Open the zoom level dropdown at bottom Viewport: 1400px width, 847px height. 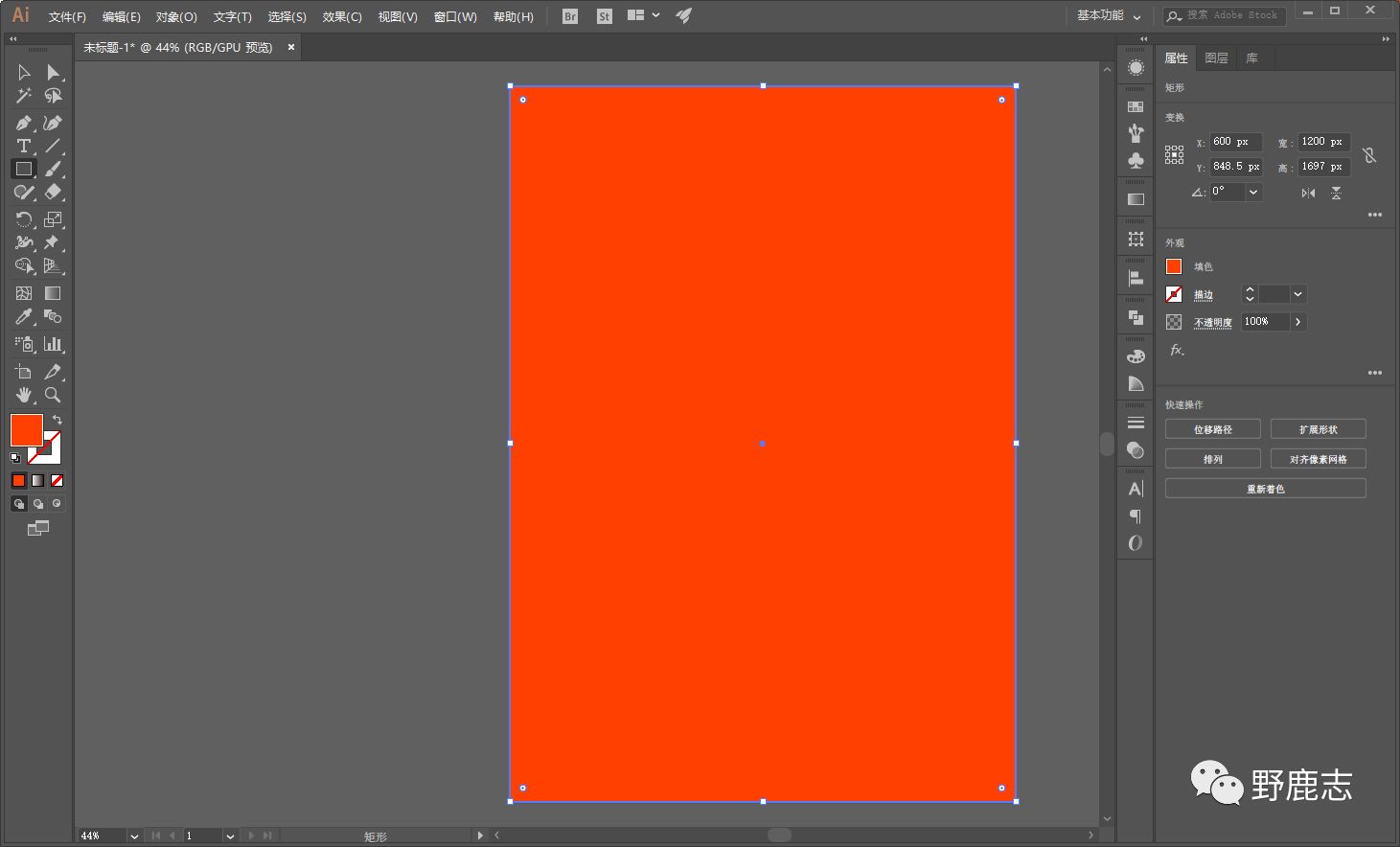tap(134, 836)
